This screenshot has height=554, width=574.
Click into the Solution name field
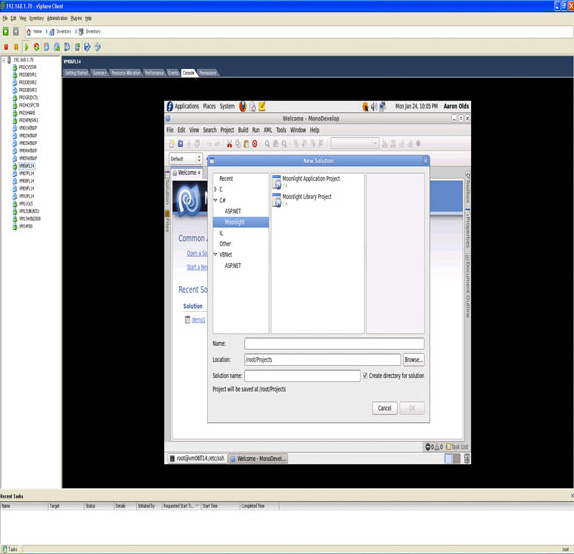click(302, 376)
